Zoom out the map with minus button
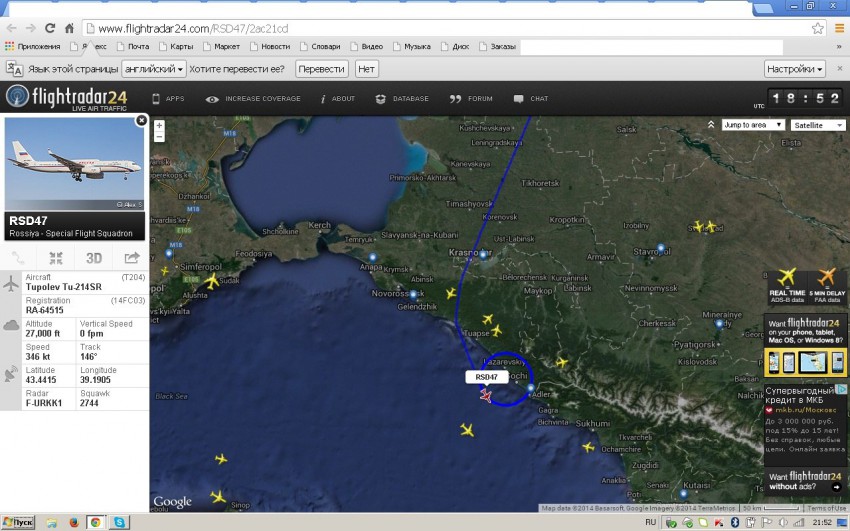Screen dimensions: 850x531 click(159, 136)
